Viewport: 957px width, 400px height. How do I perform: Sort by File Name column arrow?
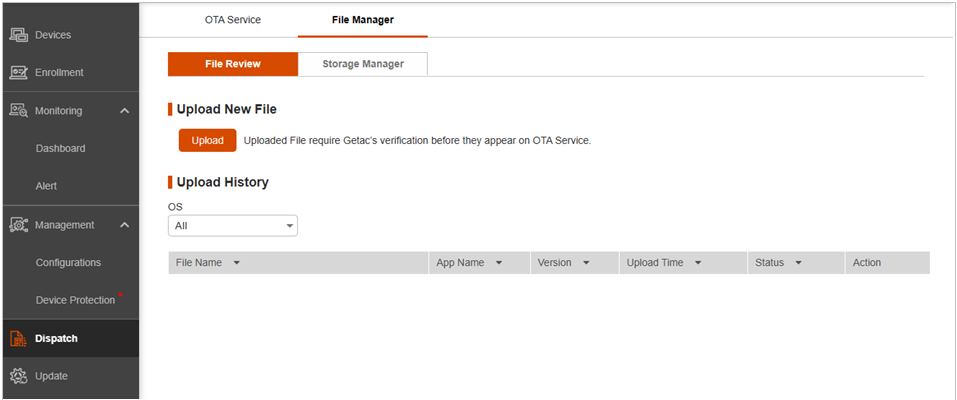[x=237, y=263]
